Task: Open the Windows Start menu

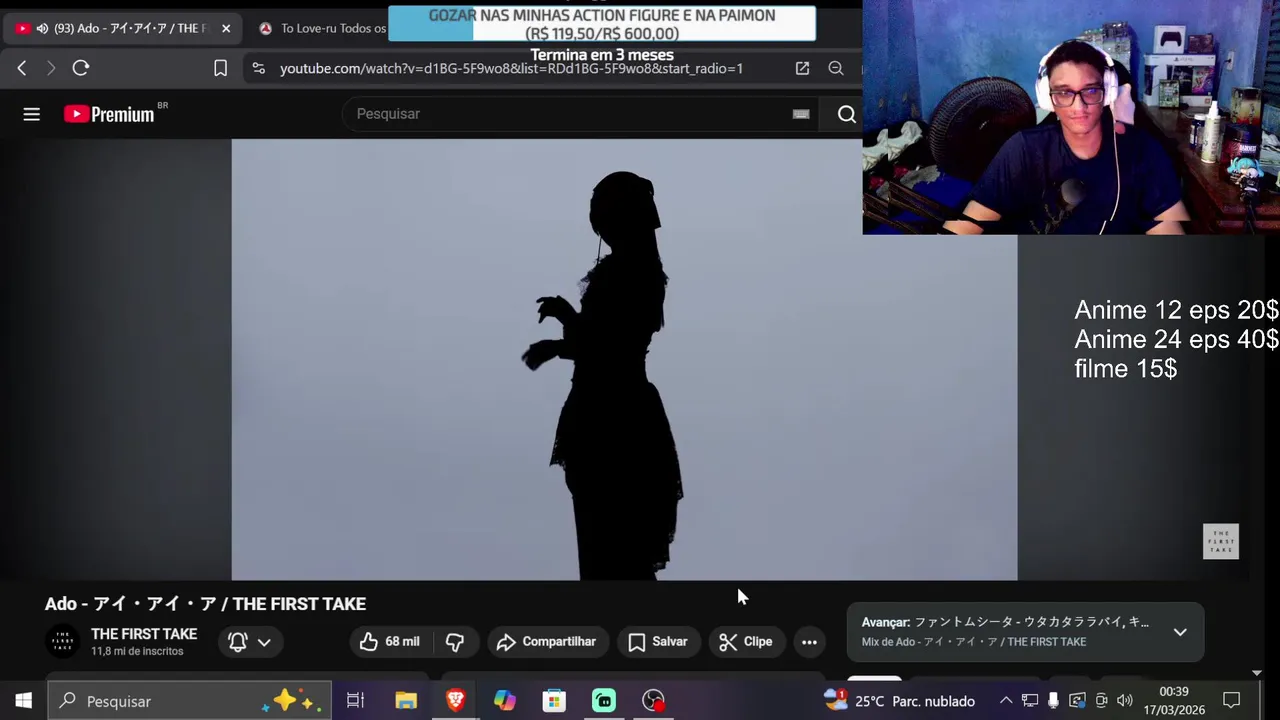Action: 24,701
